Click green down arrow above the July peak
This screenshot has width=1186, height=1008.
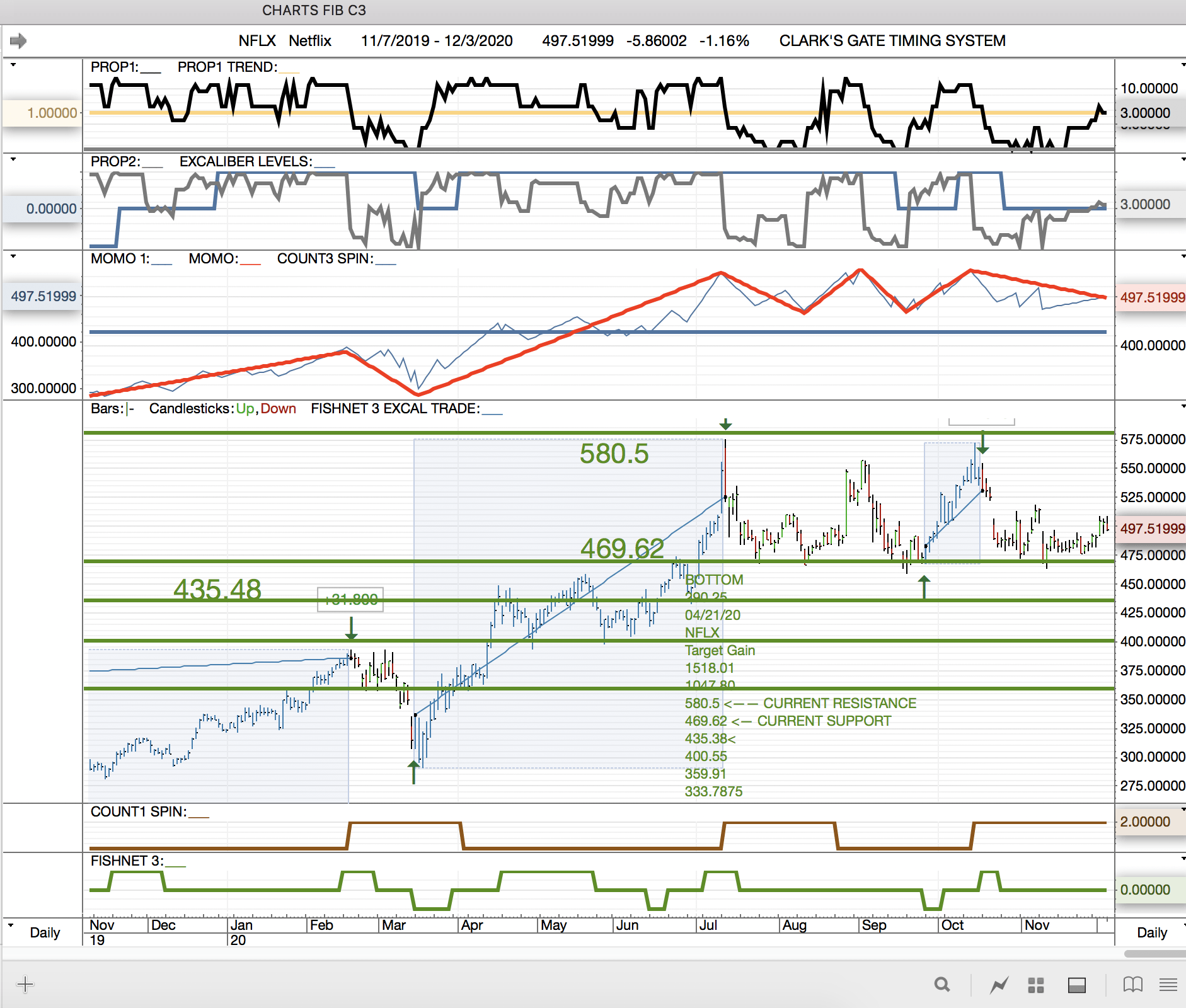(x=725, y=424)
